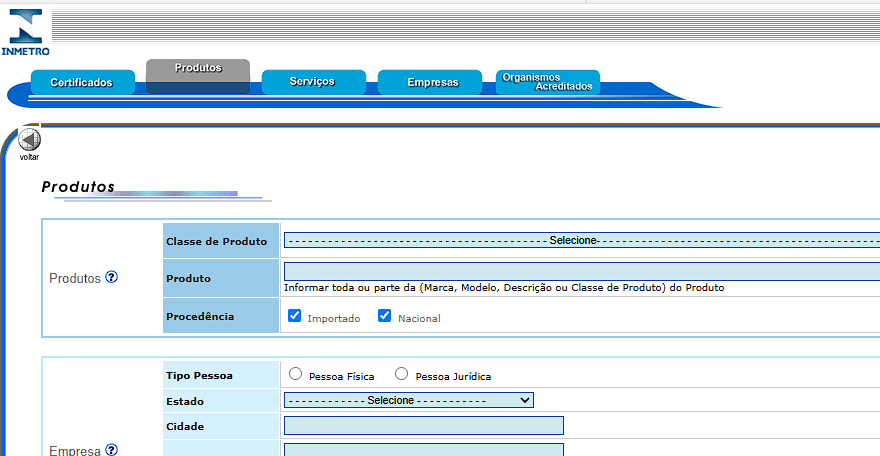Uncheck the Importado checkbox
The height and width of the screenshot is (456, 880).
coord(295,316)
